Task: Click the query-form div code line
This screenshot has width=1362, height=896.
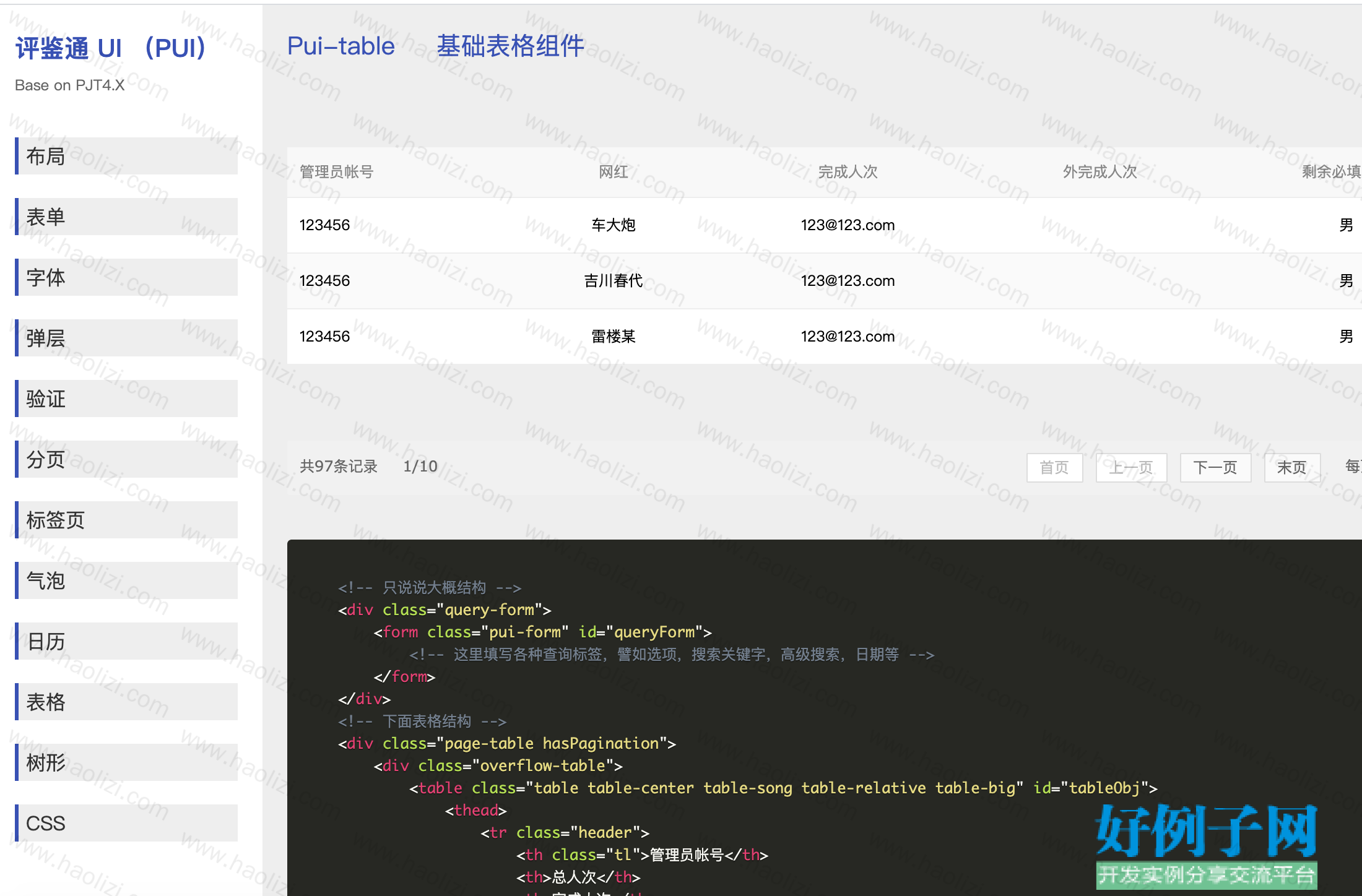Action: (x=445, y=610)
